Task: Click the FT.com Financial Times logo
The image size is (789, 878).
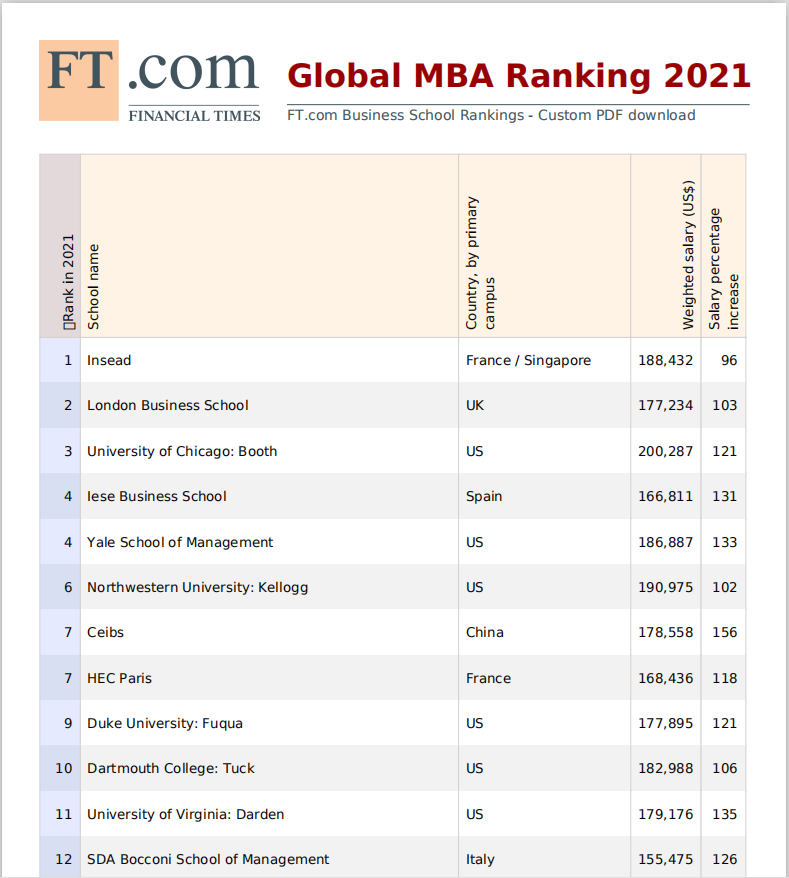Action: pos(149,81)
